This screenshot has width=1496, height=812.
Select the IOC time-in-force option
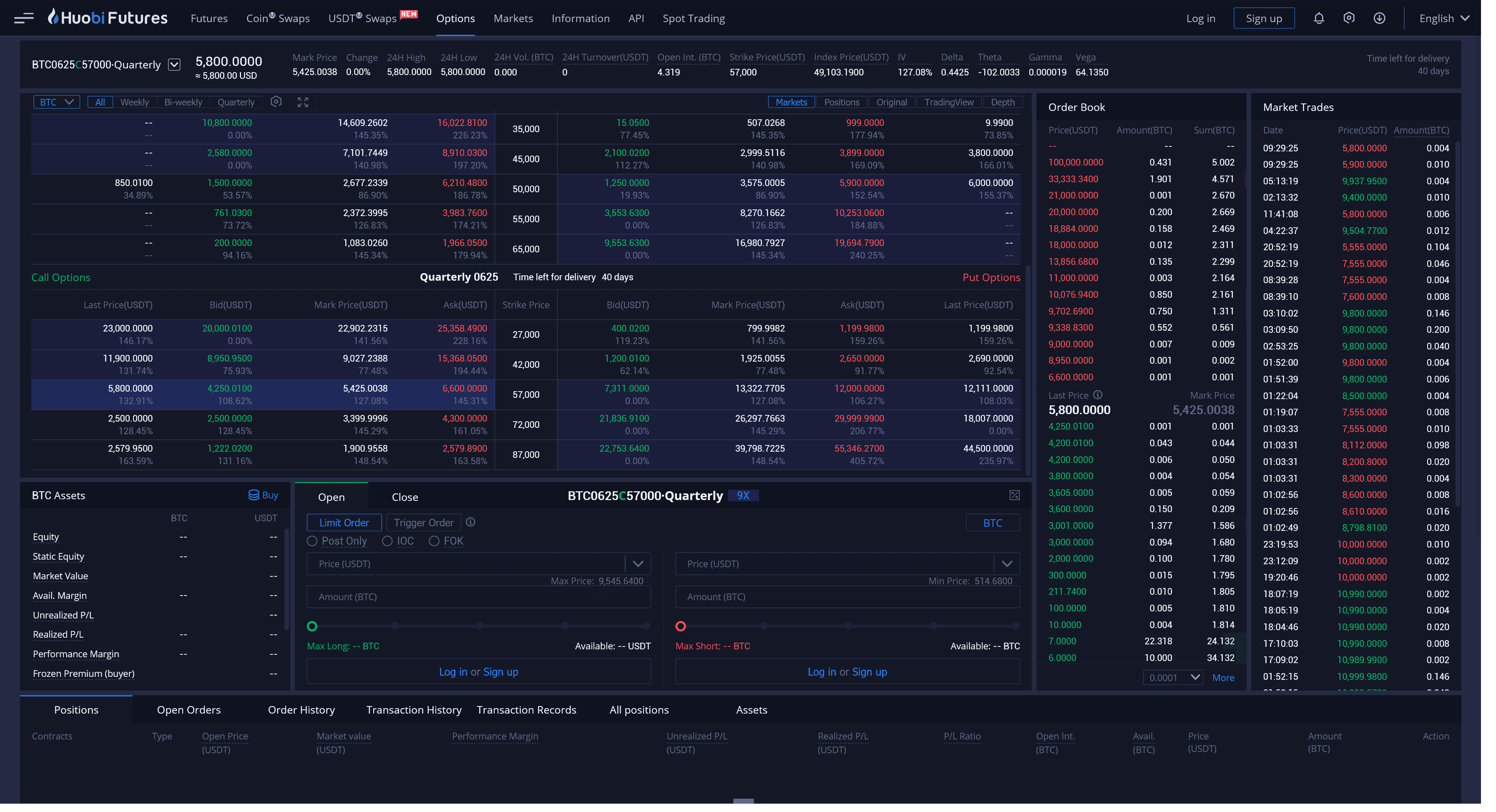click(388, 541)
